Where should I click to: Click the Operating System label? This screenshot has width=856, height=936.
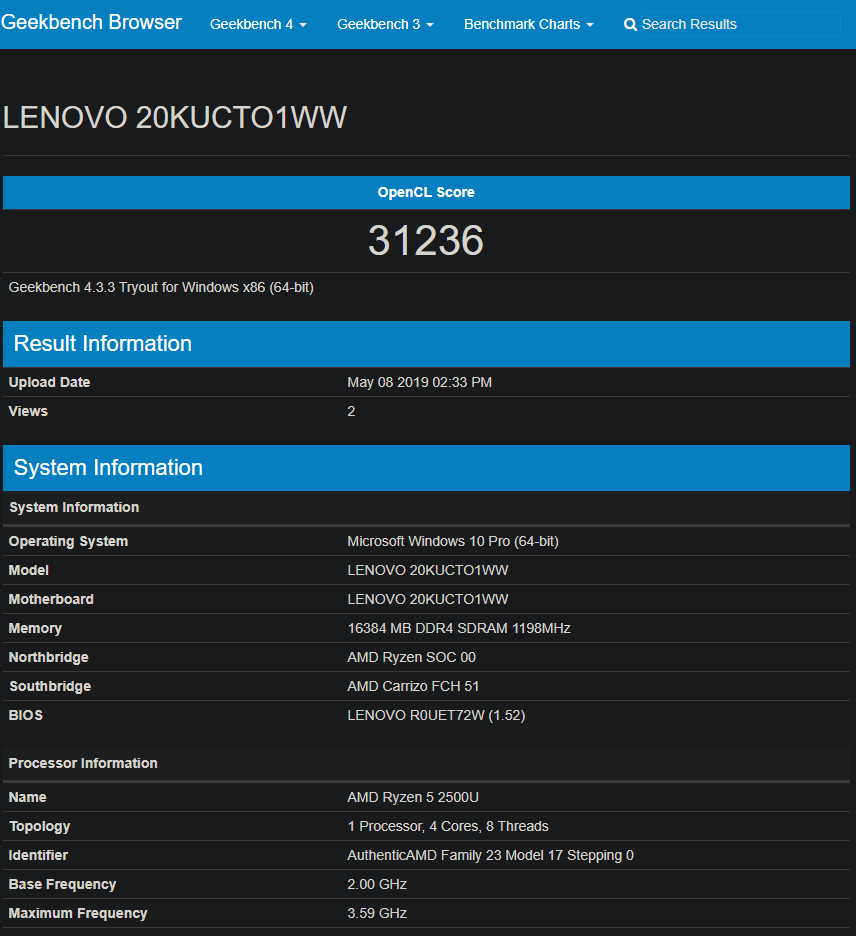pos(68,541)
